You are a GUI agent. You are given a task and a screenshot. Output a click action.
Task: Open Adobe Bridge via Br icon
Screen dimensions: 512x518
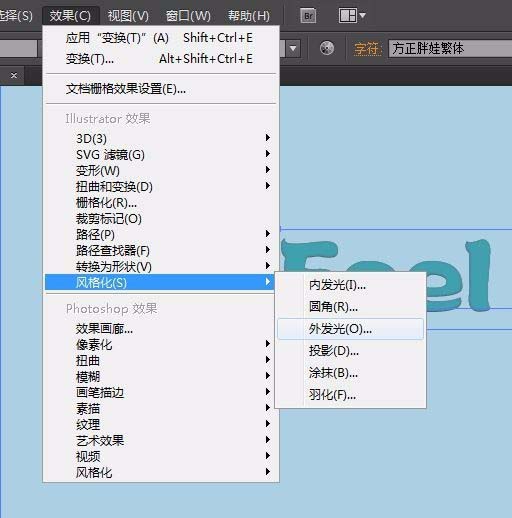click(308, 15)
